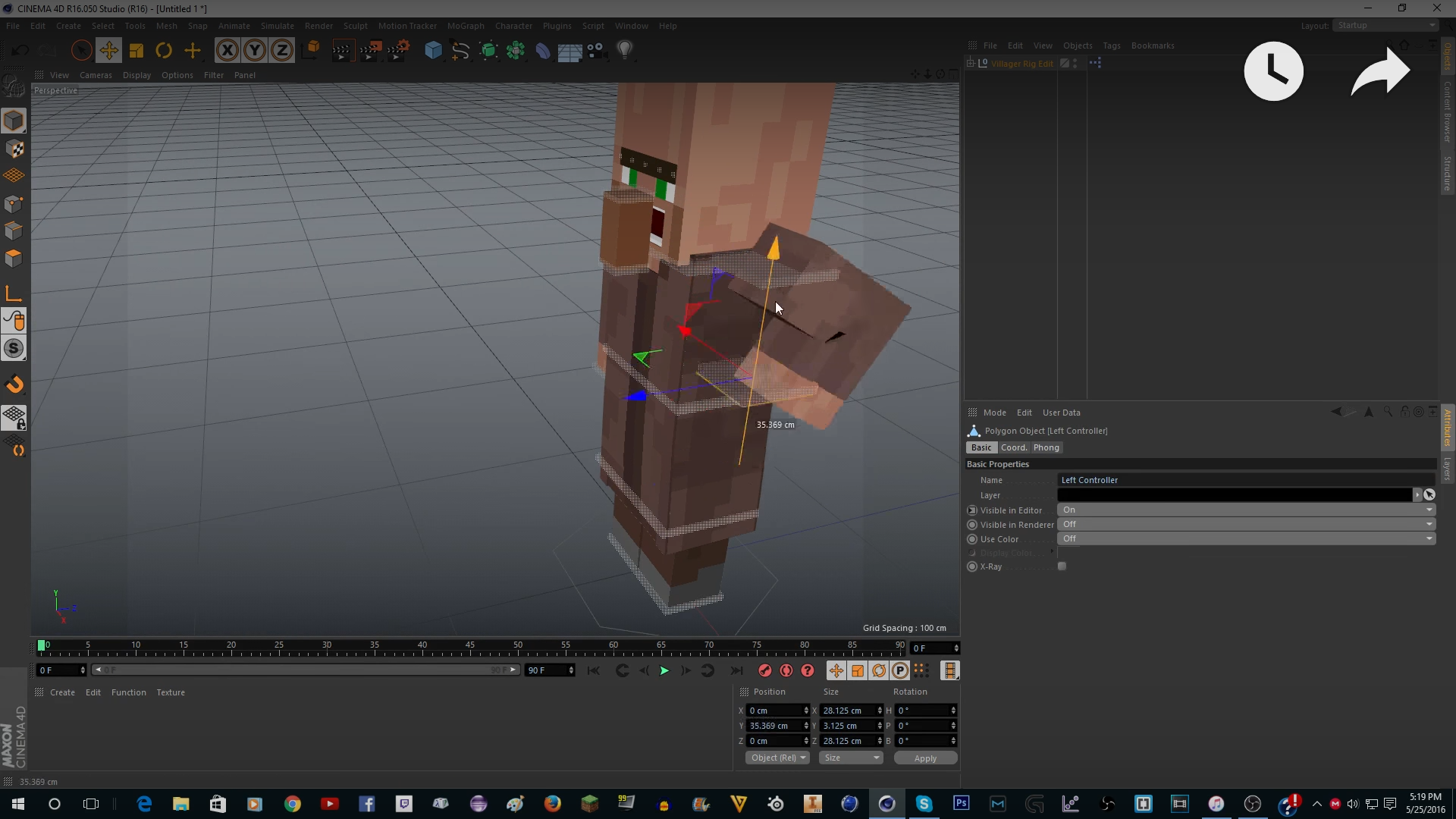This screenshot has width=1456, height=819.
Task: Open the spline pen tools
Action: click(460, 51)
